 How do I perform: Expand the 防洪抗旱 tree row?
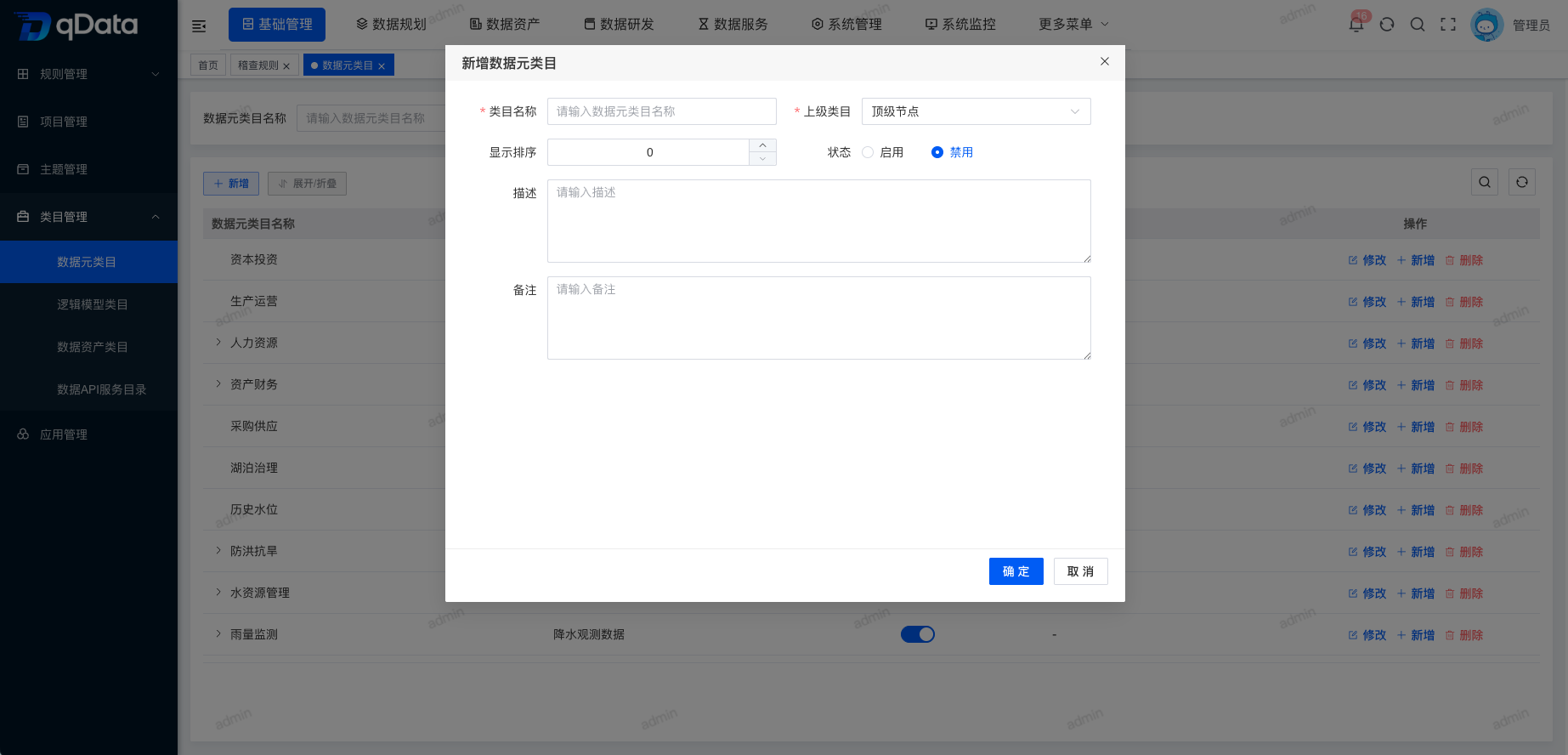tap(218, 550)
